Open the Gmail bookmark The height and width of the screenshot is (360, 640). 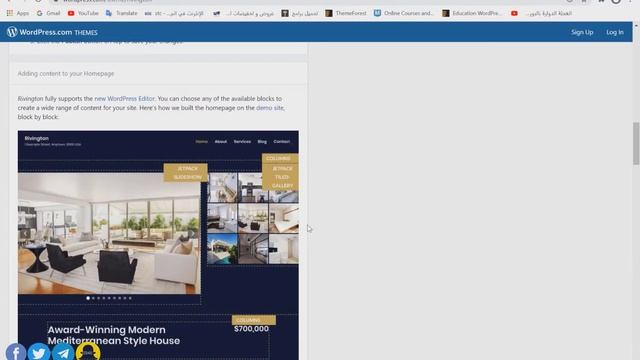click(49, 13)
